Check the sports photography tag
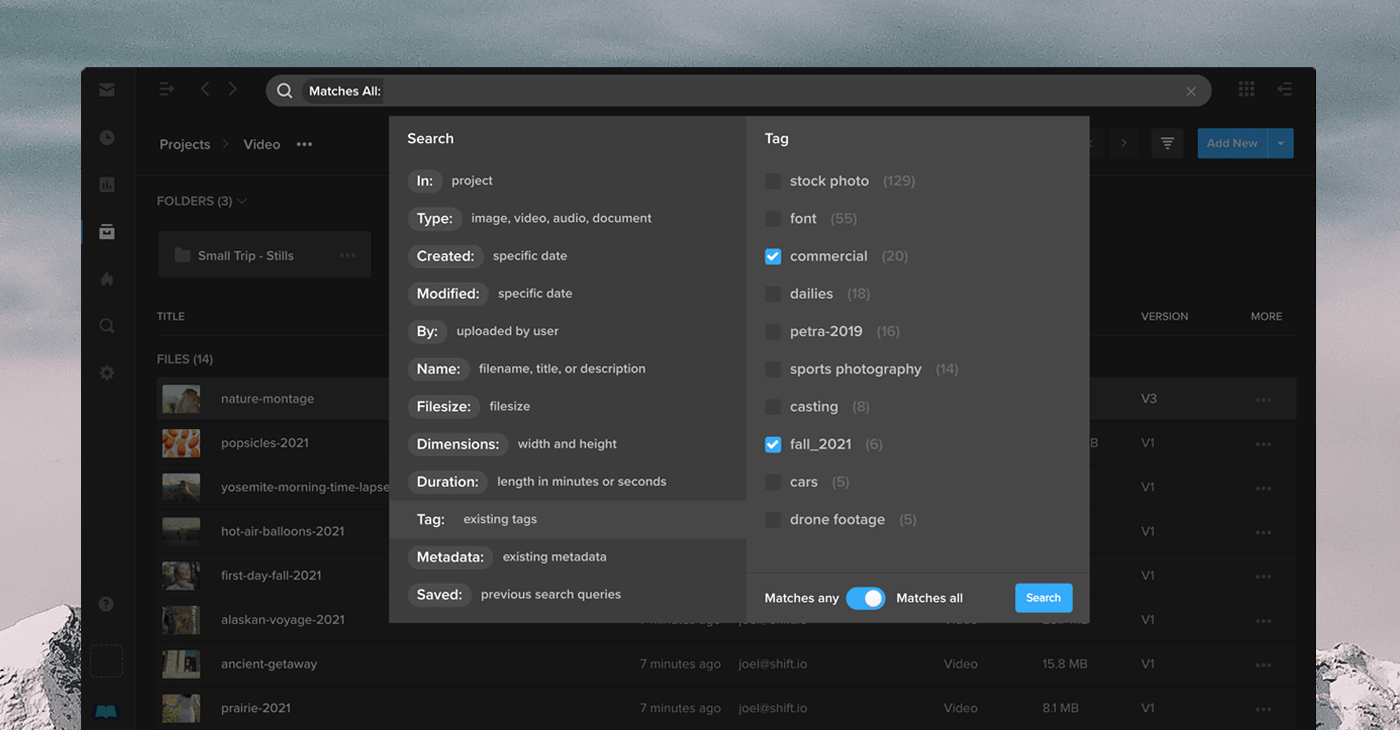Image resolution: width=1400 pixels, height=730 pixels. click(x=773, y=369)
